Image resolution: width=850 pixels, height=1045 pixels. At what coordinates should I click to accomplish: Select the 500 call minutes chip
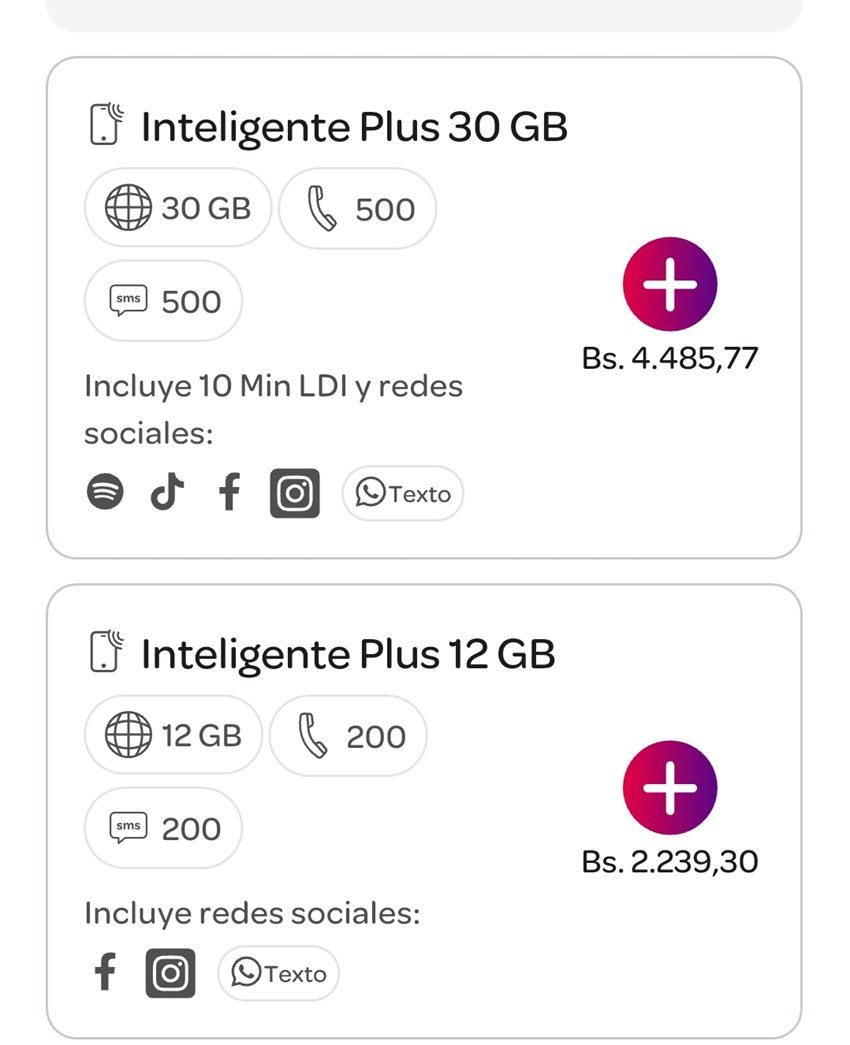[x=358, y=208]
